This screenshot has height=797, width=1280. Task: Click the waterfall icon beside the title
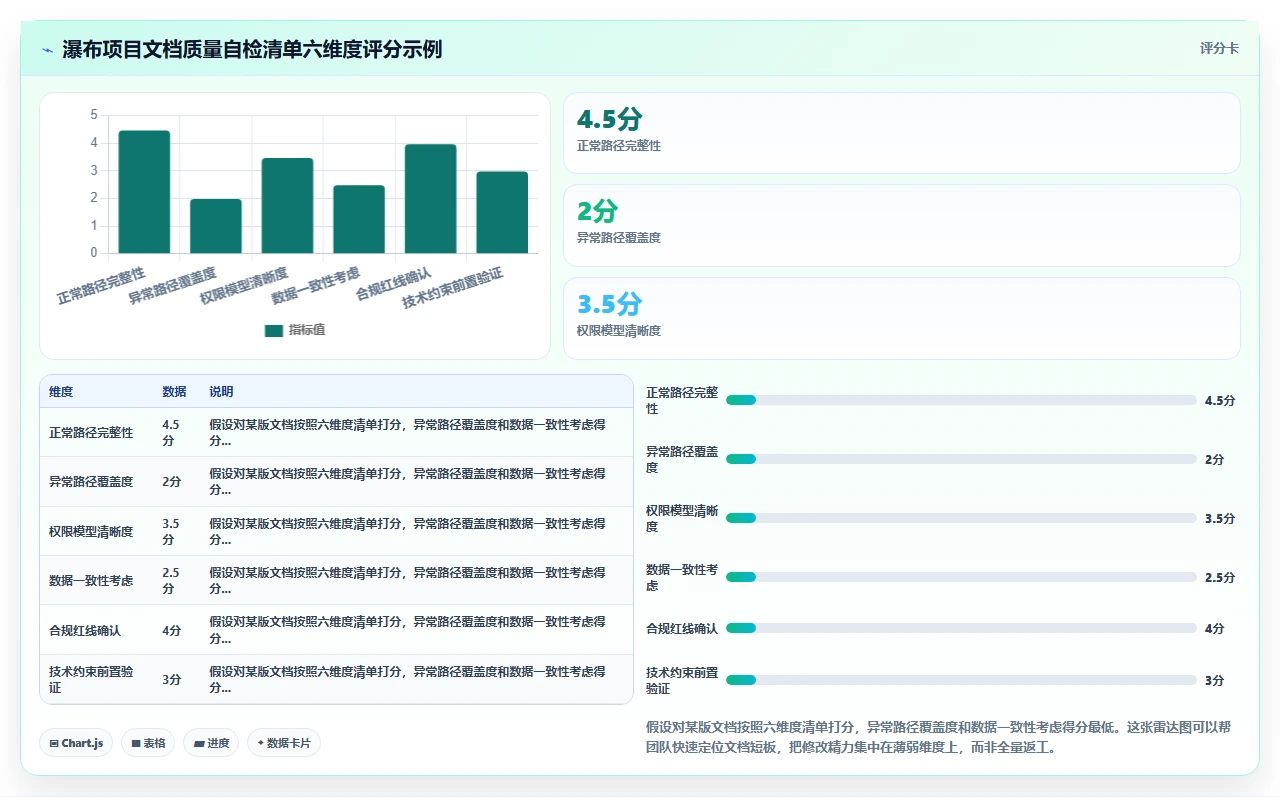(x=47, y=50)
